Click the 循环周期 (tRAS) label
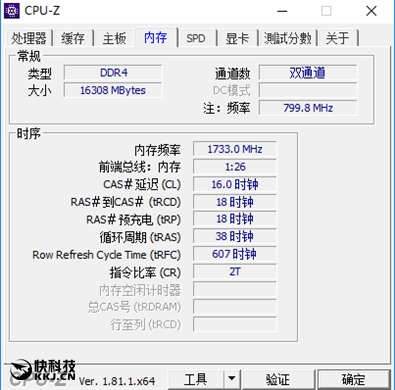The image size is (395, 390). [x=140, y=237]
